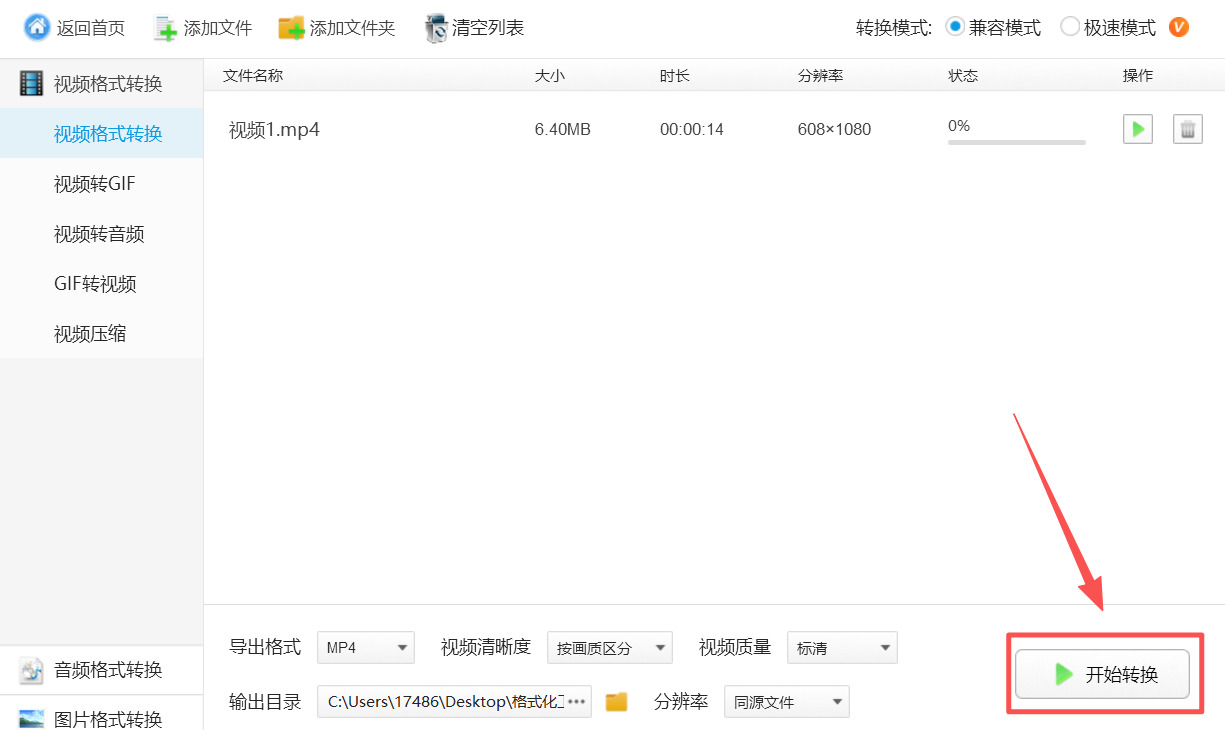Click the duration 00:00:14

(692, 129)
